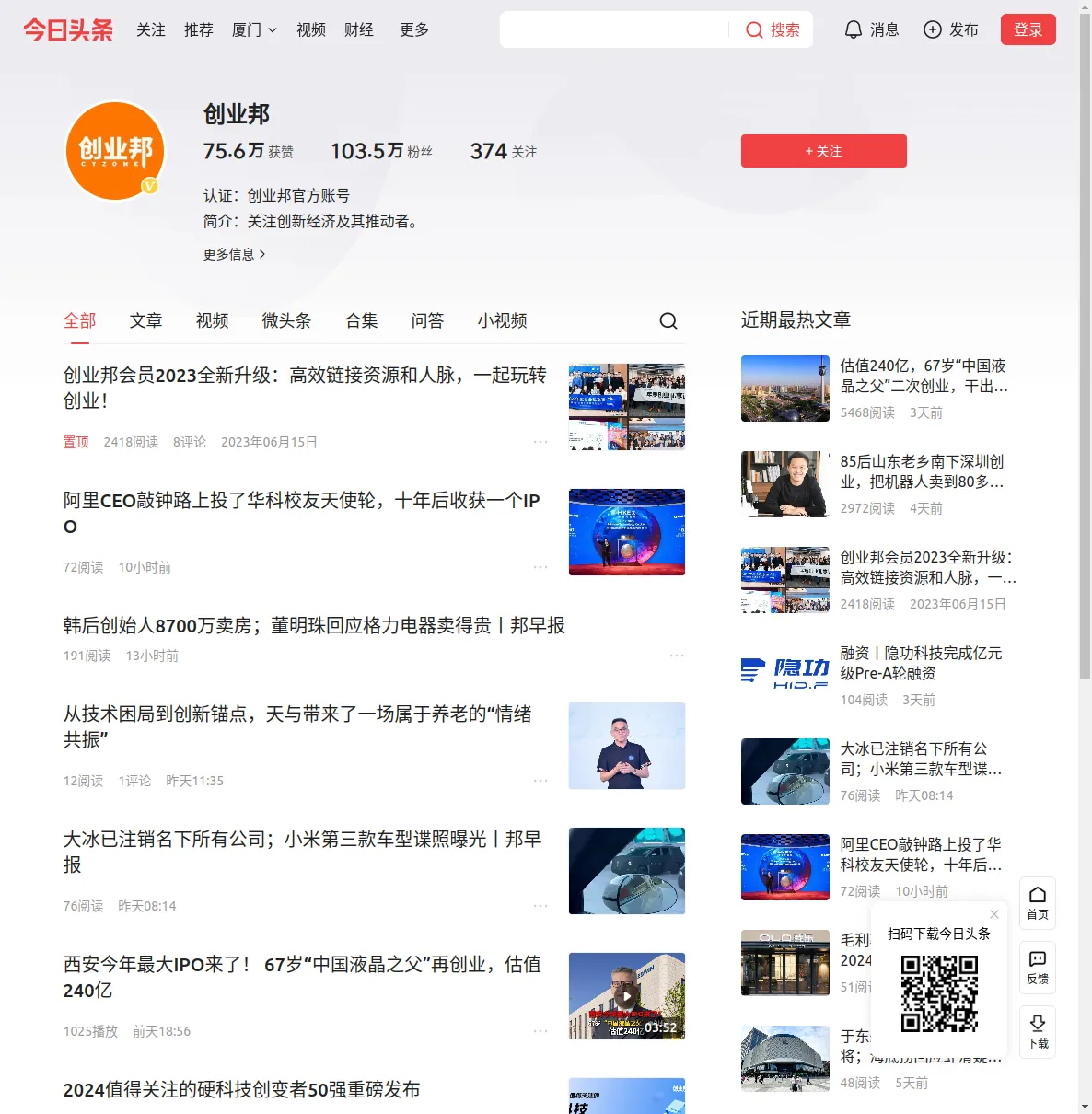Click the 103.5万 粉丝 follower count
Viewport: 1092px width, 1114px height.
pyautogui.click(x=381, y=151)
